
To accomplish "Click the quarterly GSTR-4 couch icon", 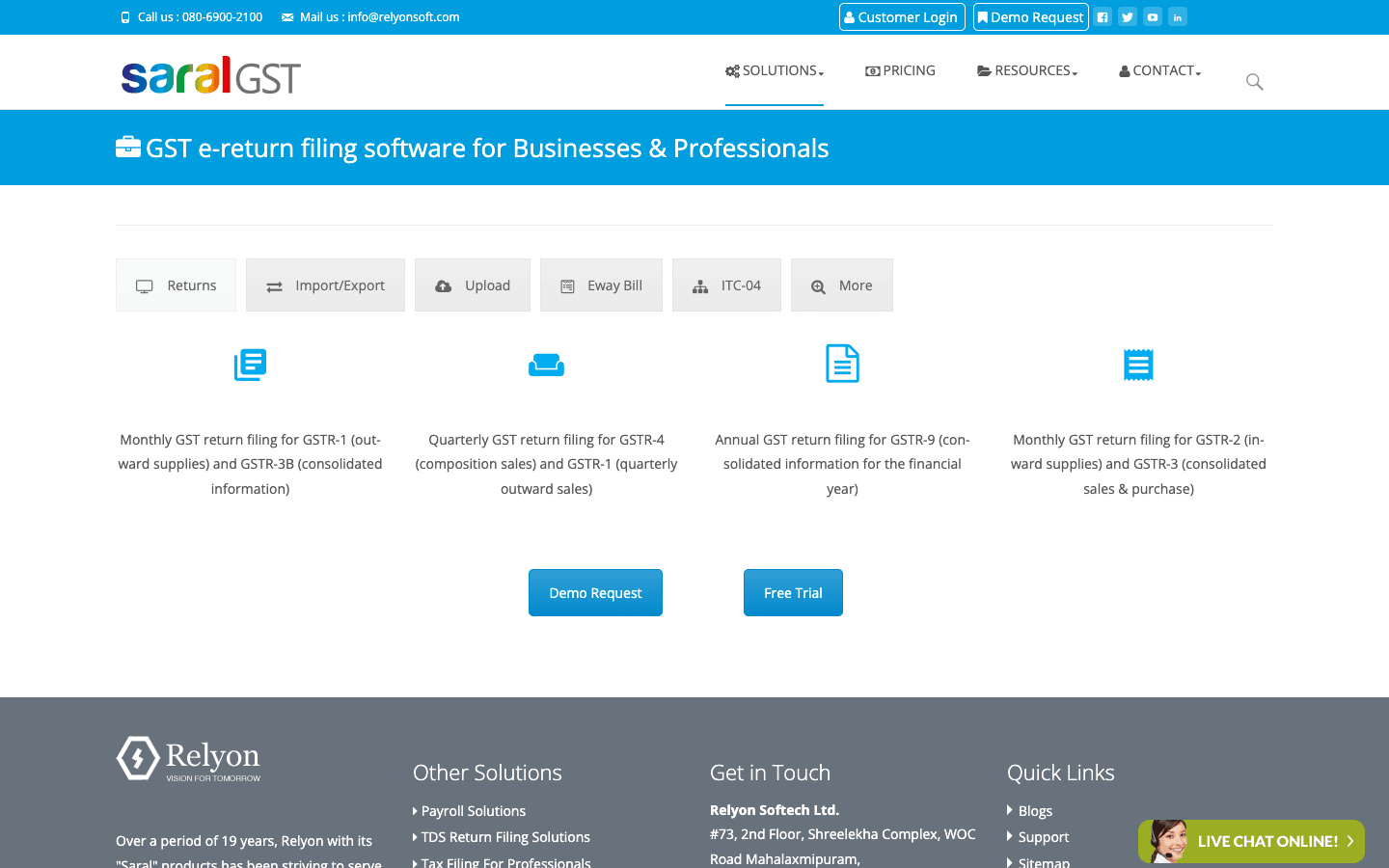I will 546,365.
